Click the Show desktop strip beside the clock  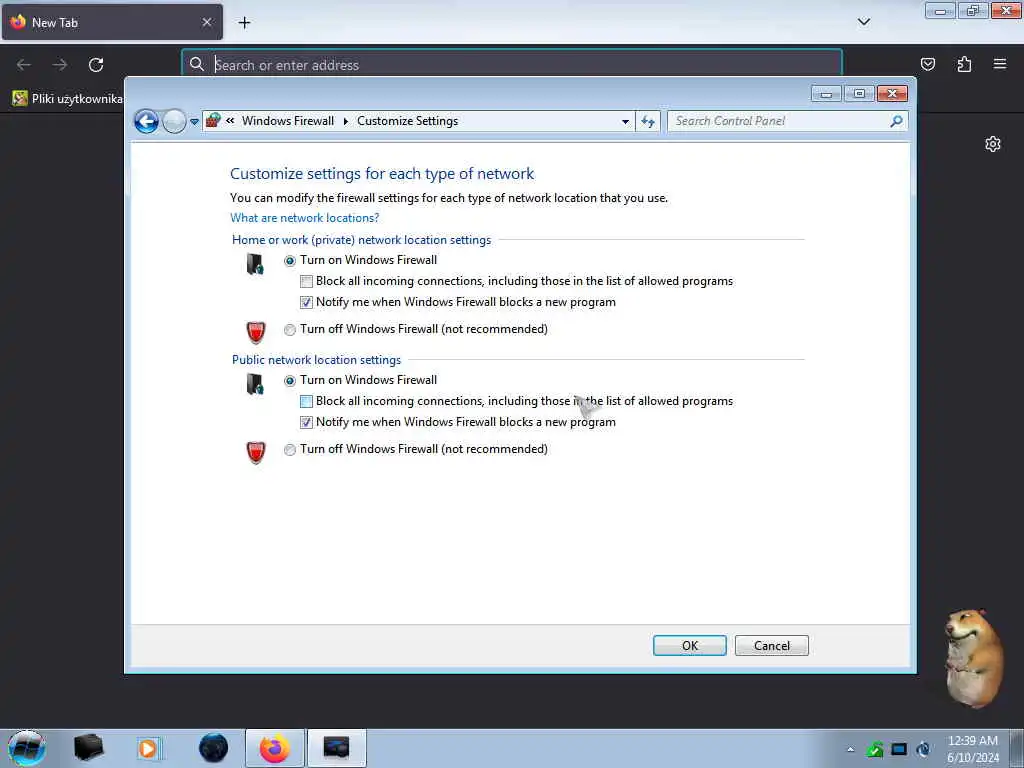point(1017,748)
